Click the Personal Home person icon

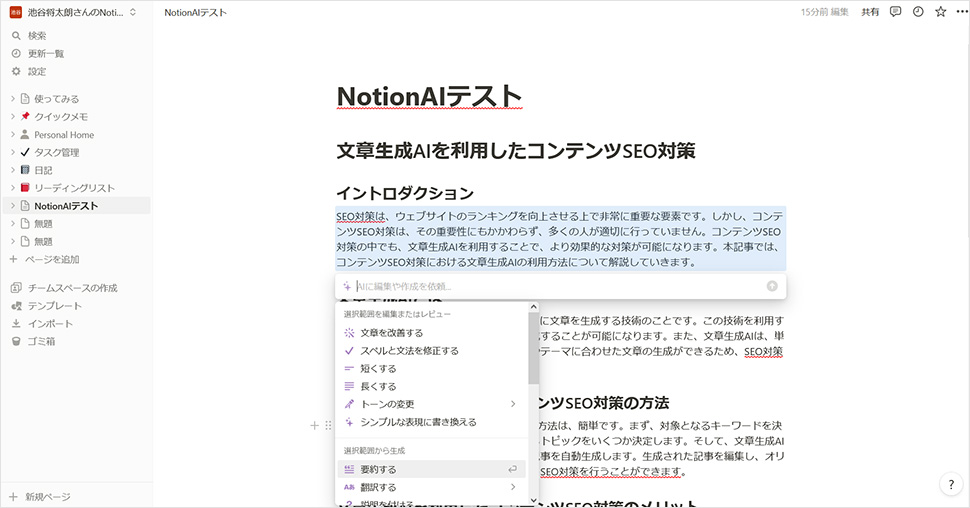pyautogui.click(x=25, y=134)
